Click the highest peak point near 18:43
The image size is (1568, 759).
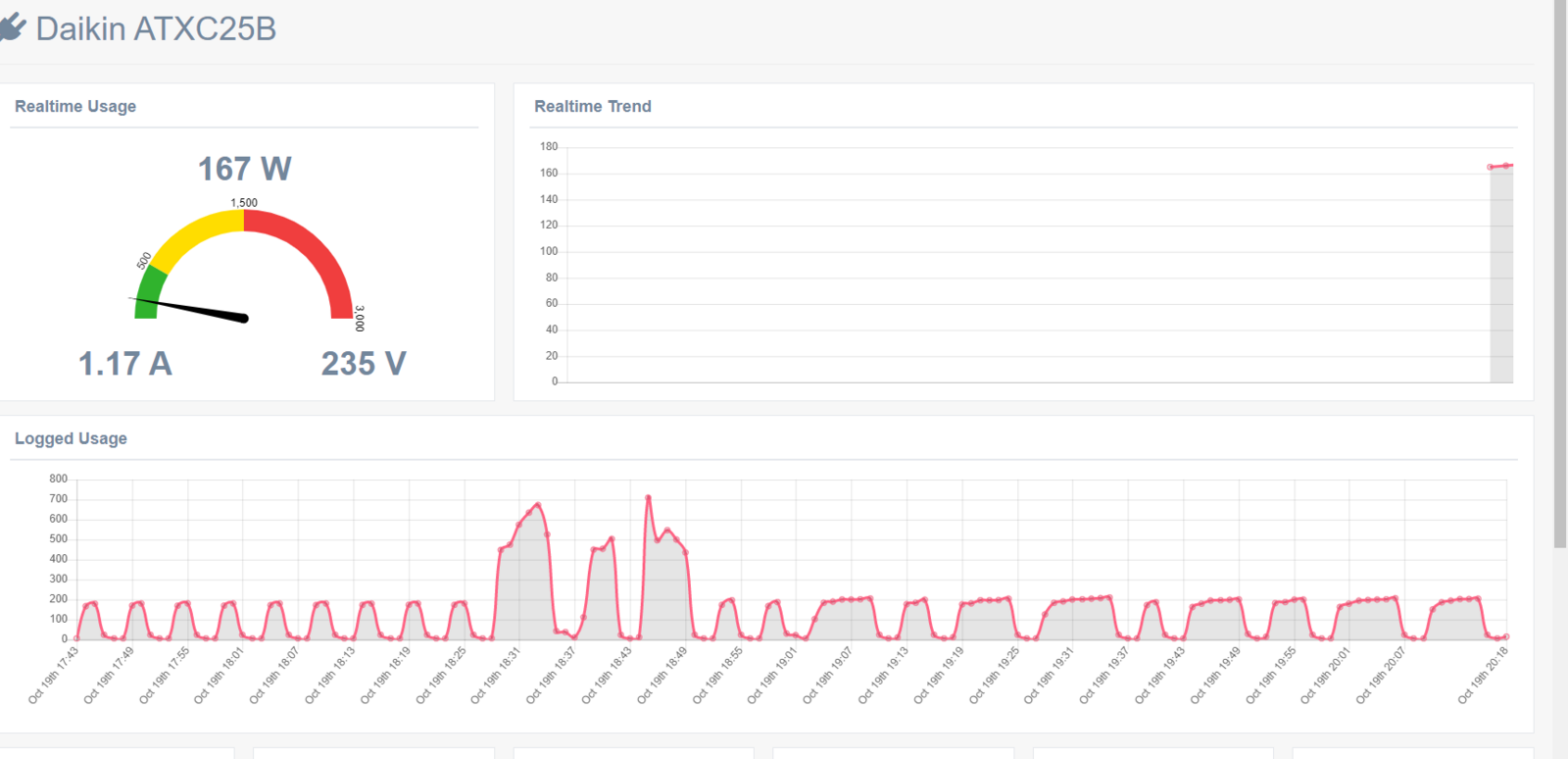point(648,497)
